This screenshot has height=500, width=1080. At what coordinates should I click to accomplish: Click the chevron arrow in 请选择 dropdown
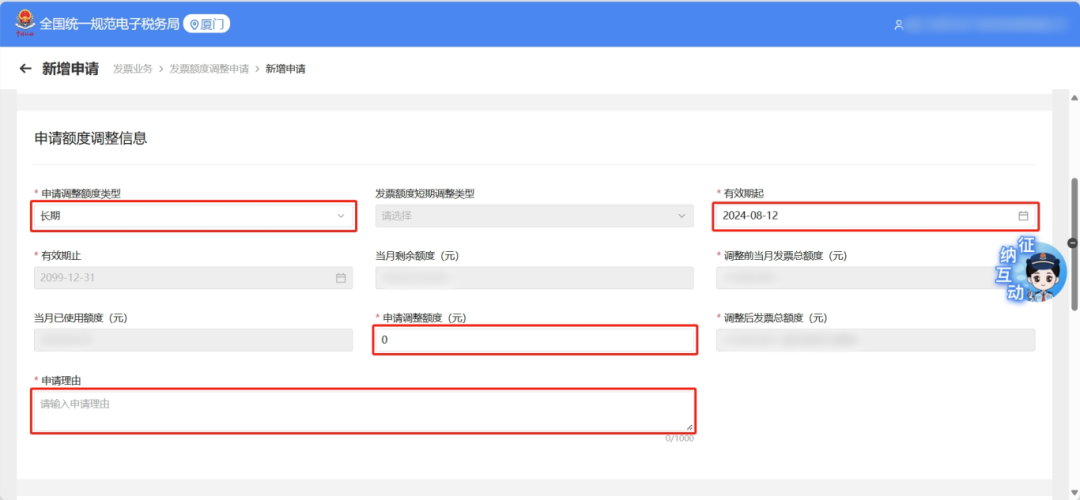(682, 216)
